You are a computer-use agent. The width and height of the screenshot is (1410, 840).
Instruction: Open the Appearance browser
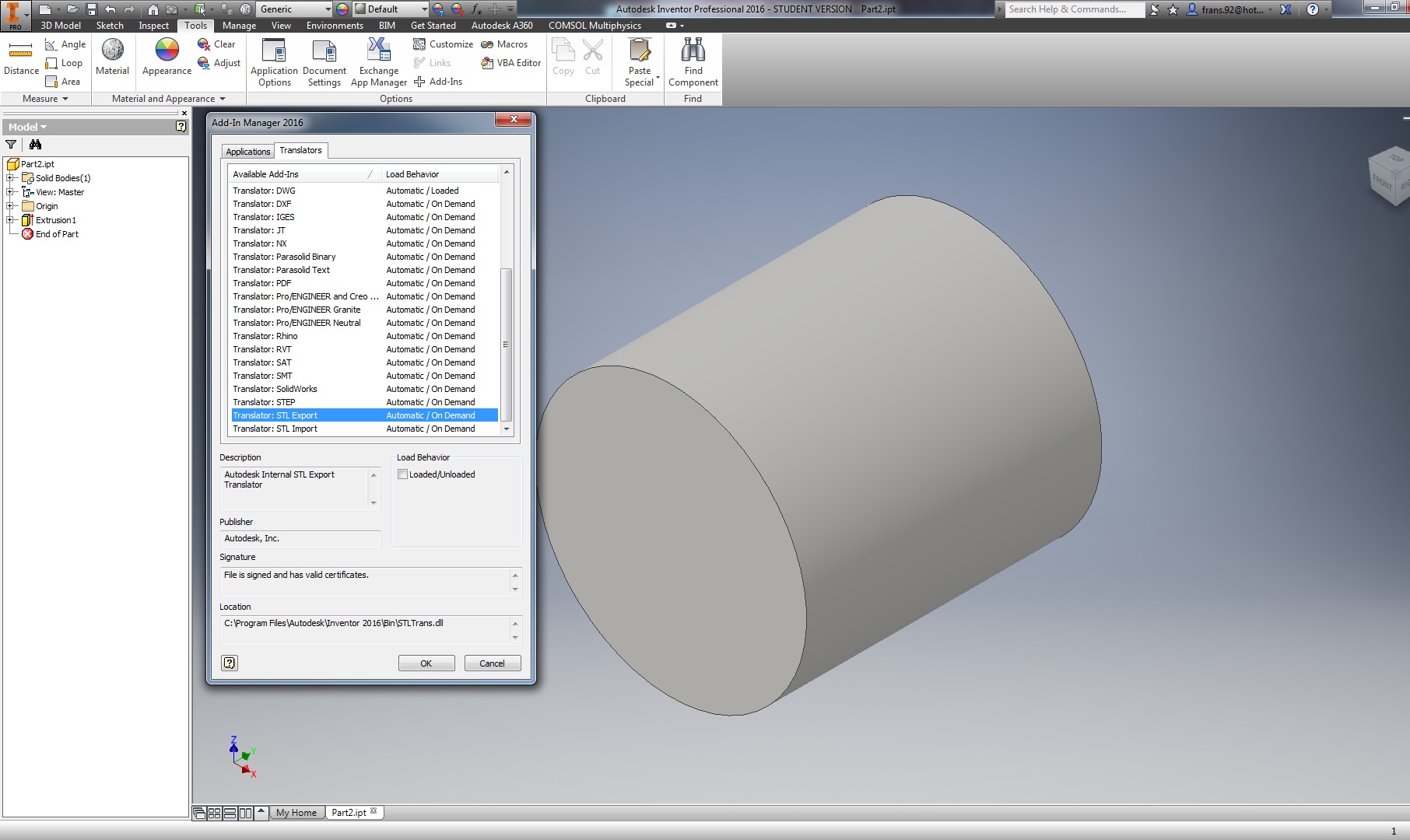point(167,58)
